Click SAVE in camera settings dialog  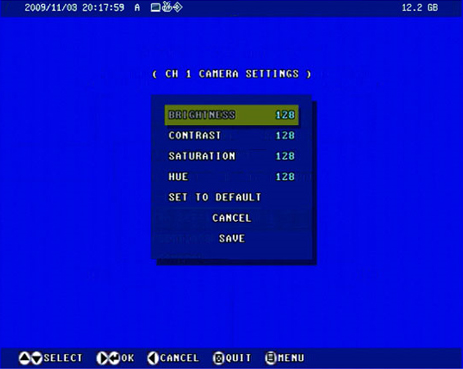point(232,238)
